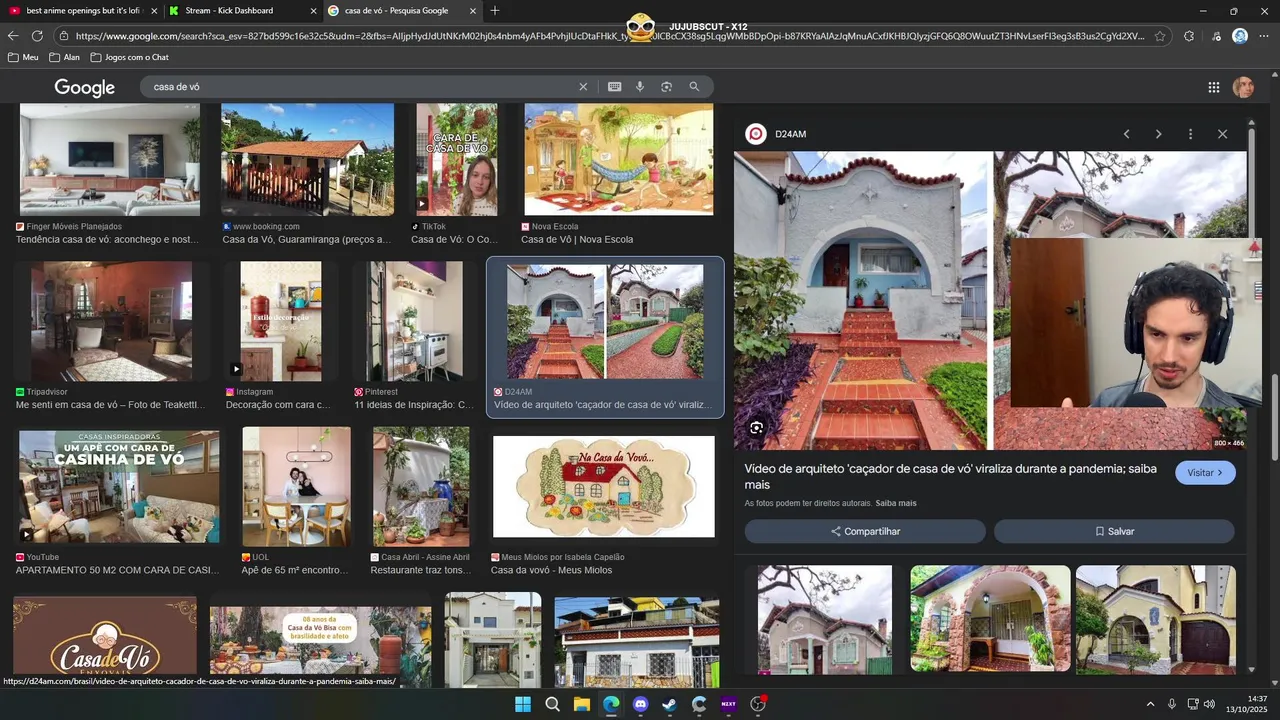Switch to the best anime openings YouTube tab

pyautogui.click(x=82, y=11)
